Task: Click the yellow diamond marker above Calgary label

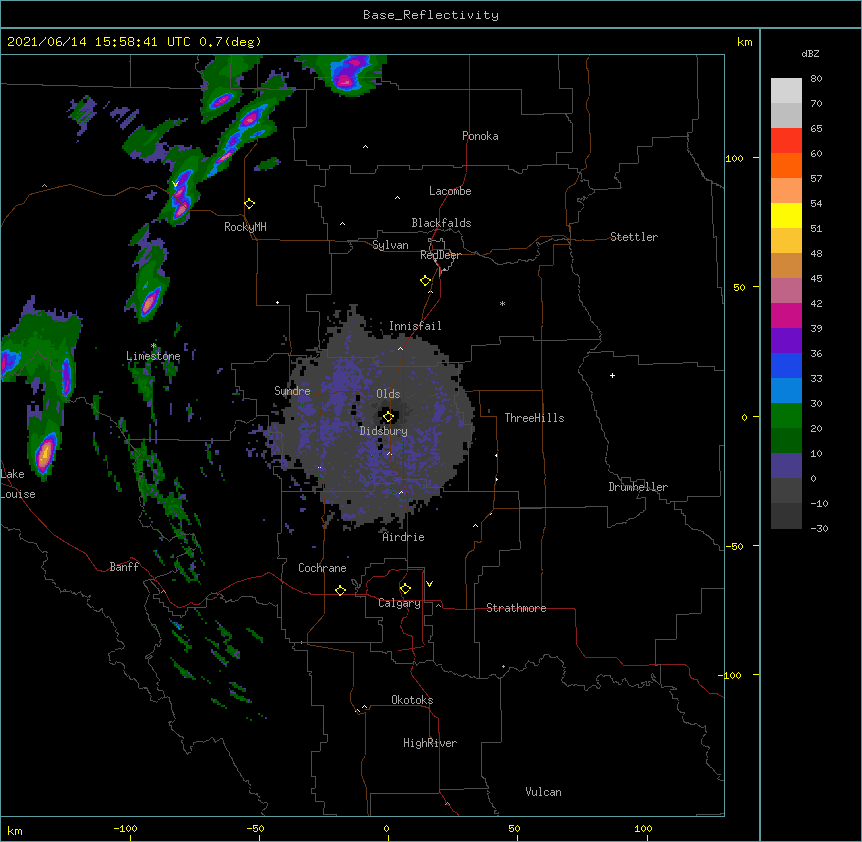Action: pyautogui.click(x=405, y=589)
